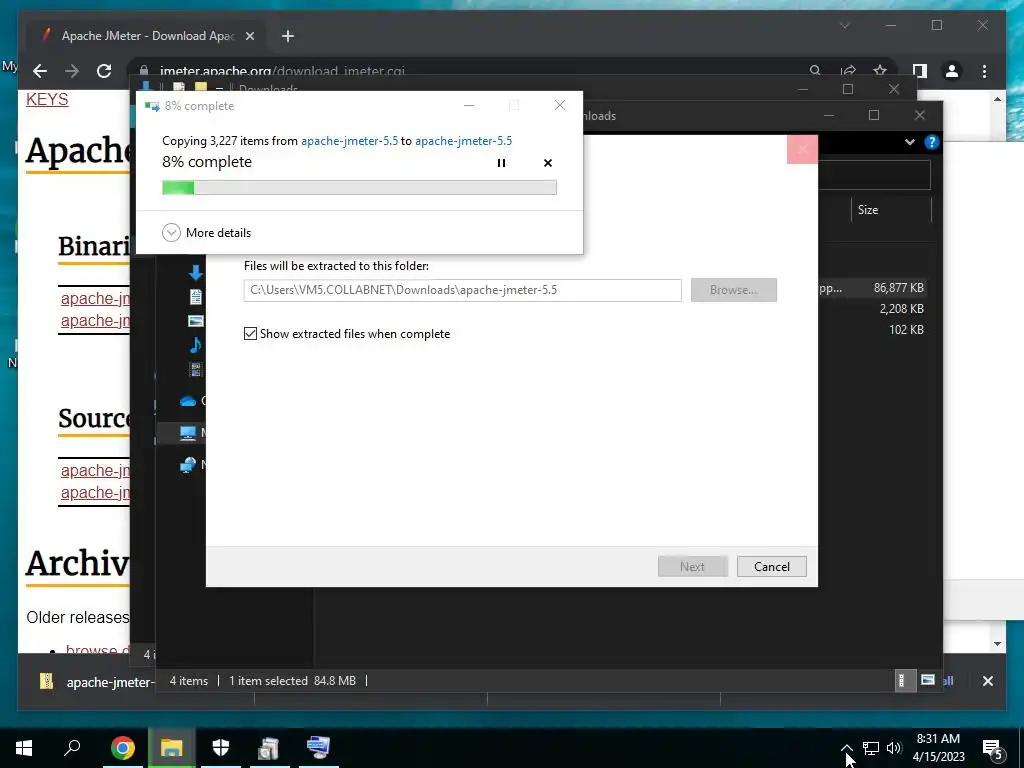This screenshot has width=1024, height=768.
Task: Open Explorer help with question mark icon
Action: pyautogui.click(x=932, y=142)
